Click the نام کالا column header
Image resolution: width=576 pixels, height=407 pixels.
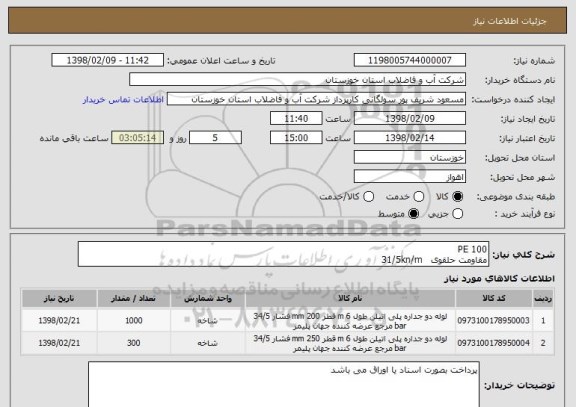point(350,298)
